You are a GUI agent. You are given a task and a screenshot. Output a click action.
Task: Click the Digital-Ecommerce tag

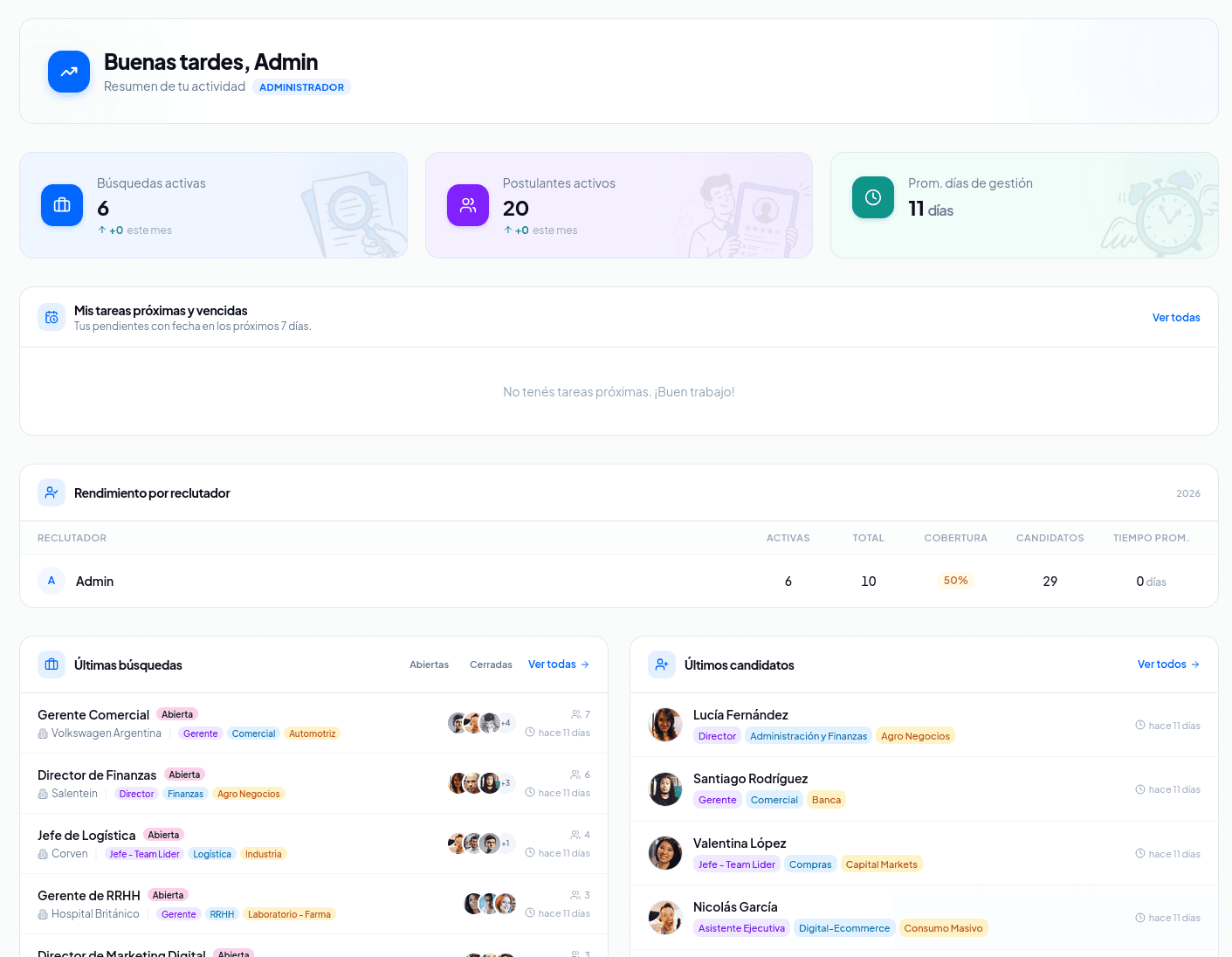tap(844, 928)
